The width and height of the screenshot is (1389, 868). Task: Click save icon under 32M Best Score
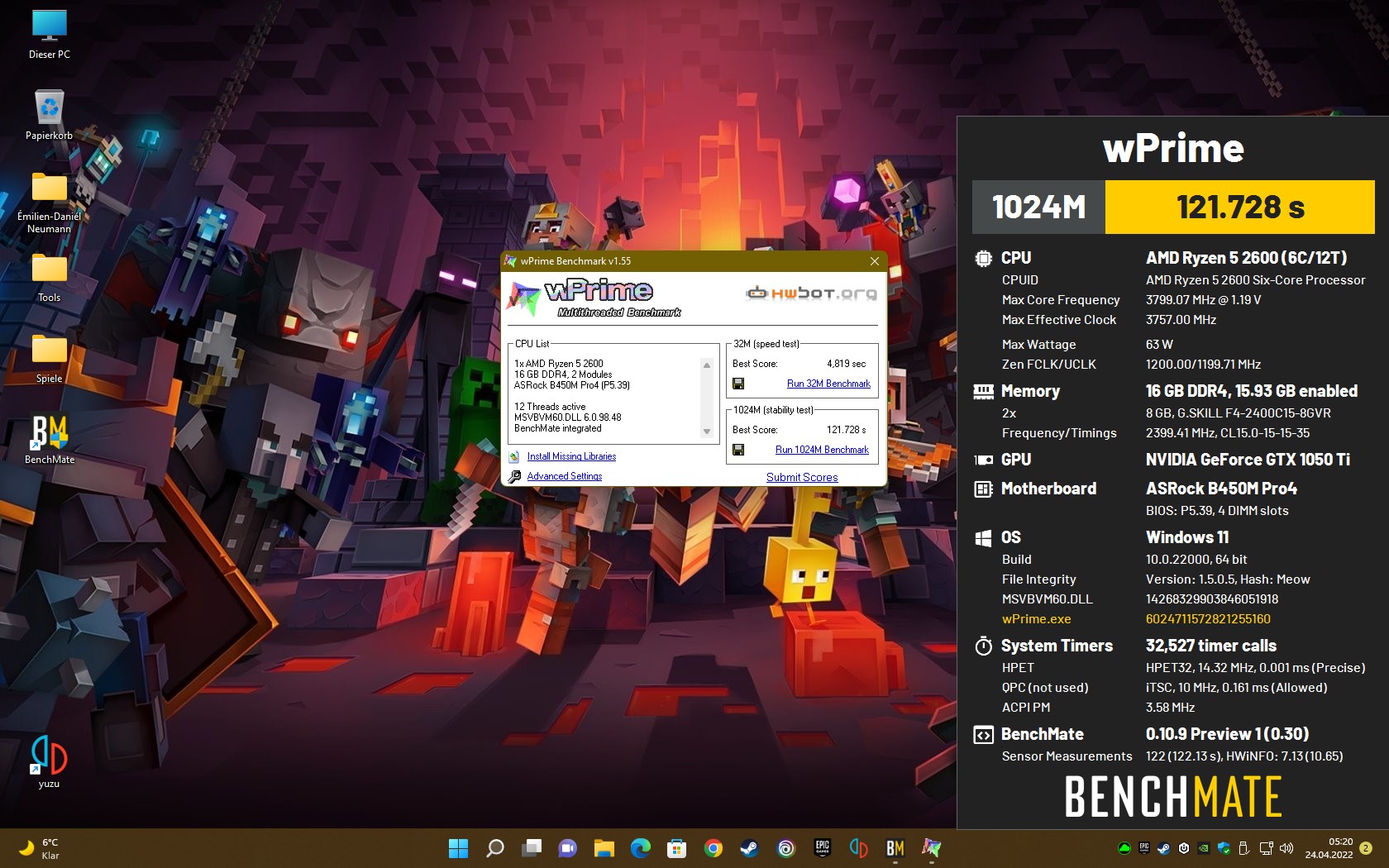coord(738,384)
